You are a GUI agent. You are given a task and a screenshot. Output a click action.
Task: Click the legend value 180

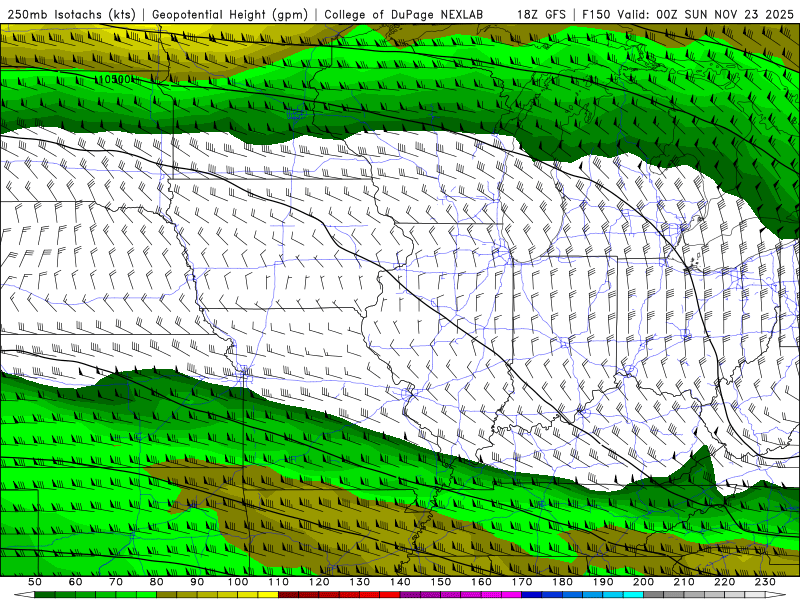(562, 582)
